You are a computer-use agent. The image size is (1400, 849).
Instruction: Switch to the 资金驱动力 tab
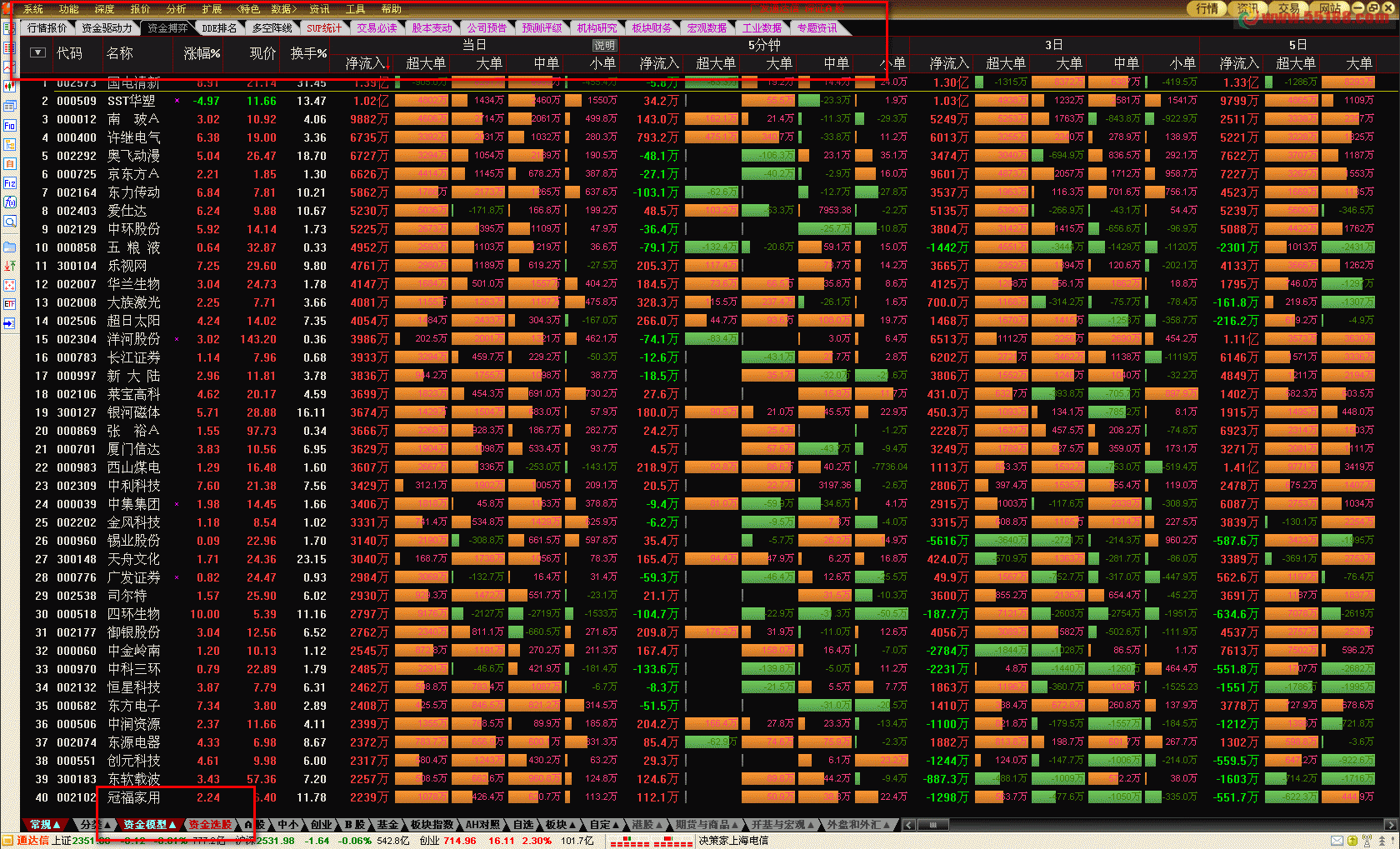click(107, 27)
